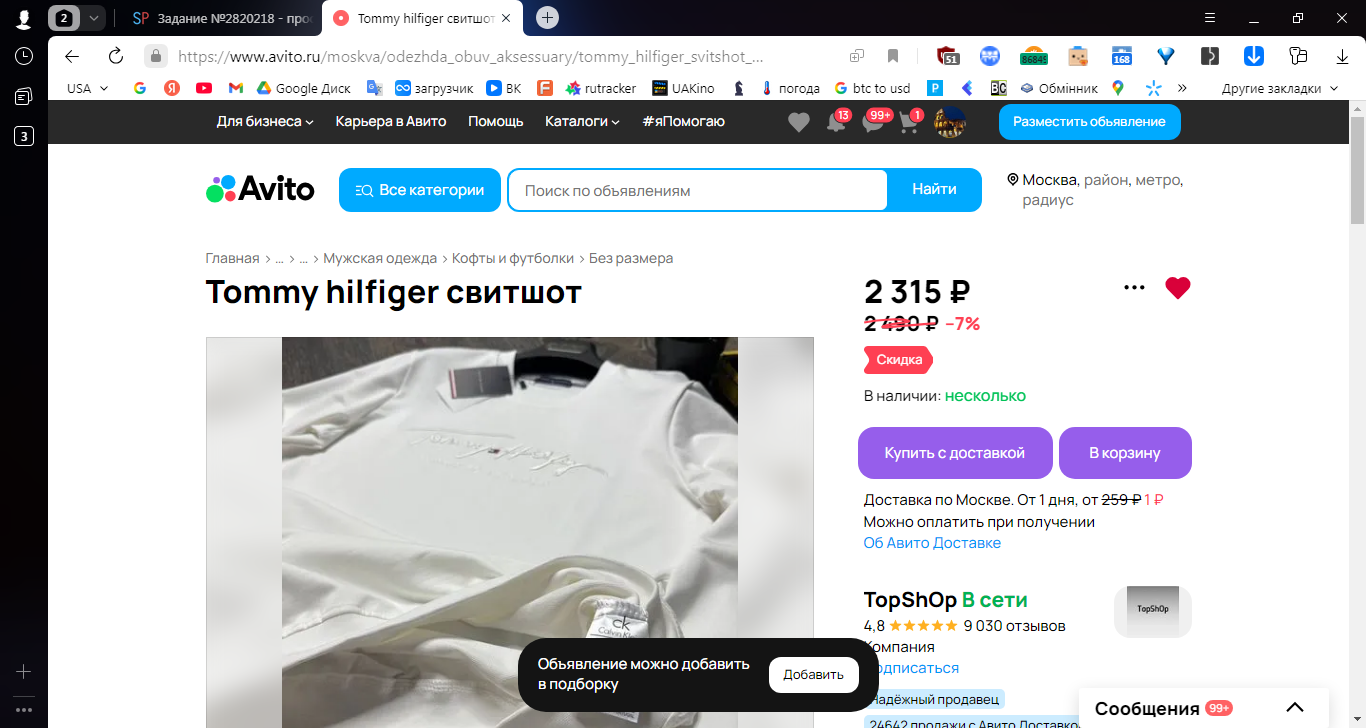Open загрузчик bookmark
Viewport: 1366px width, 728px height.
pyautogui.click(x=434, y=88)
